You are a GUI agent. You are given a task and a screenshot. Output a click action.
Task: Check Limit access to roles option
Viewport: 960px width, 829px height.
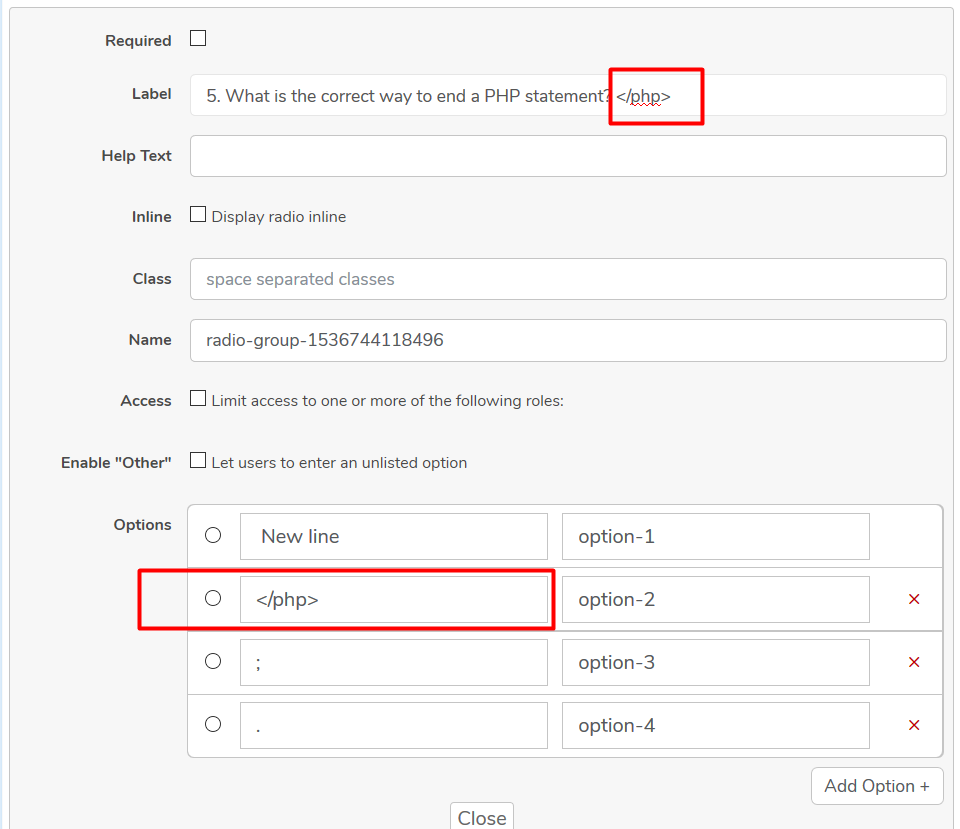pos(197,397)
